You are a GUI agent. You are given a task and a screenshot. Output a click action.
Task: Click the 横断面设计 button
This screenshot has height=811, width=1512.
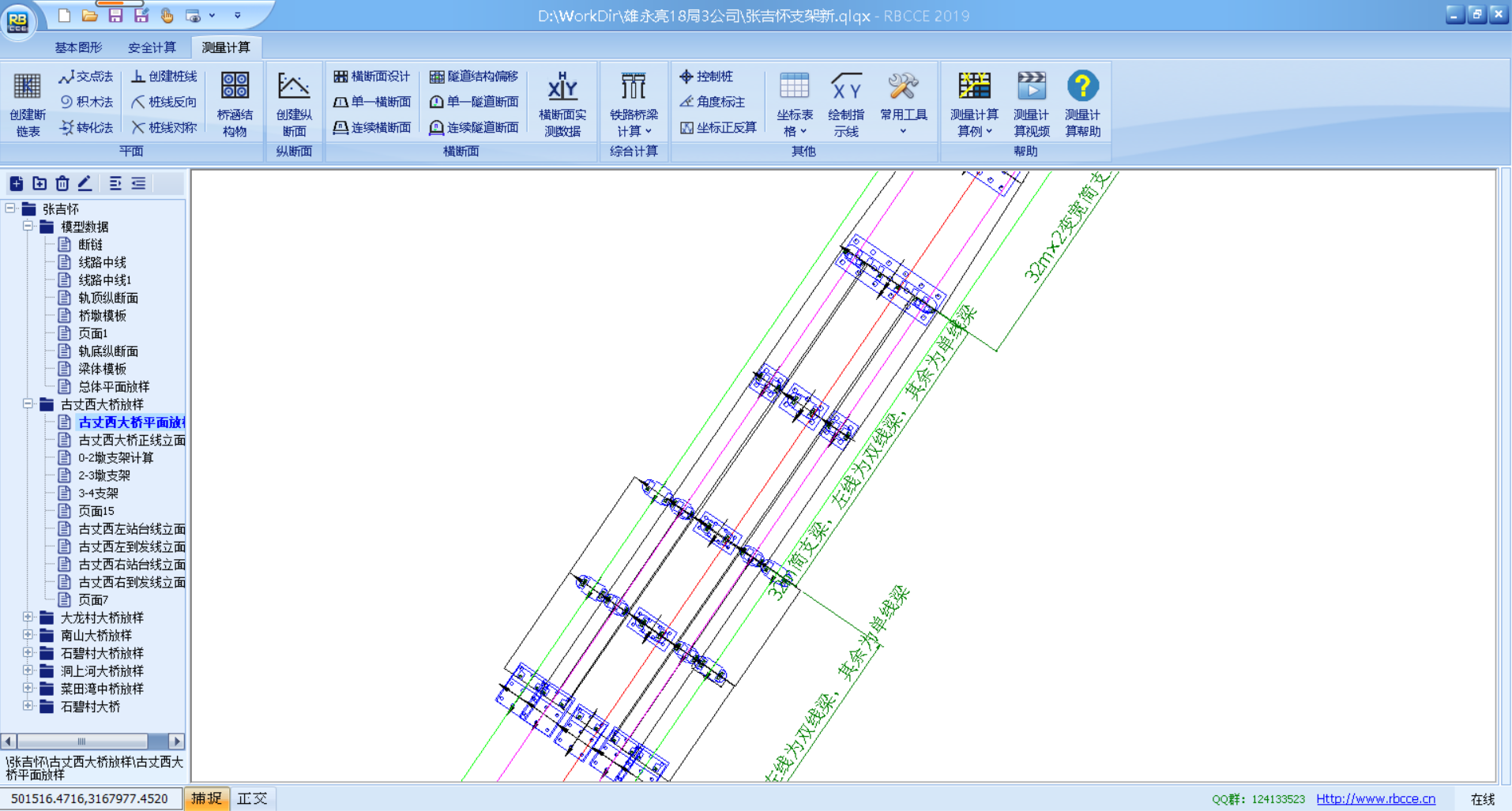(x=372, y=77)
